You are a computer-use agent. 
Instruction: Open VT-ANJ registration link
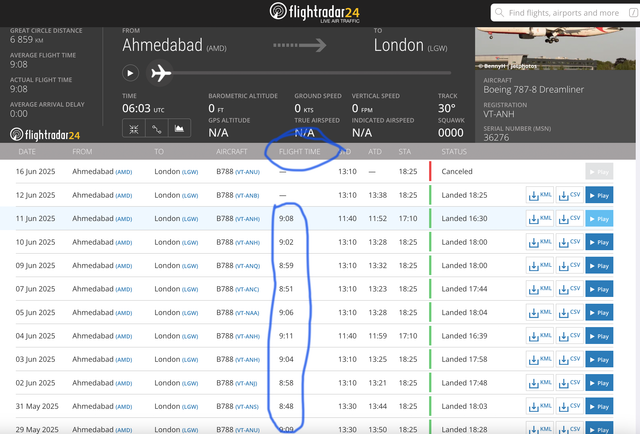[246, 383]
